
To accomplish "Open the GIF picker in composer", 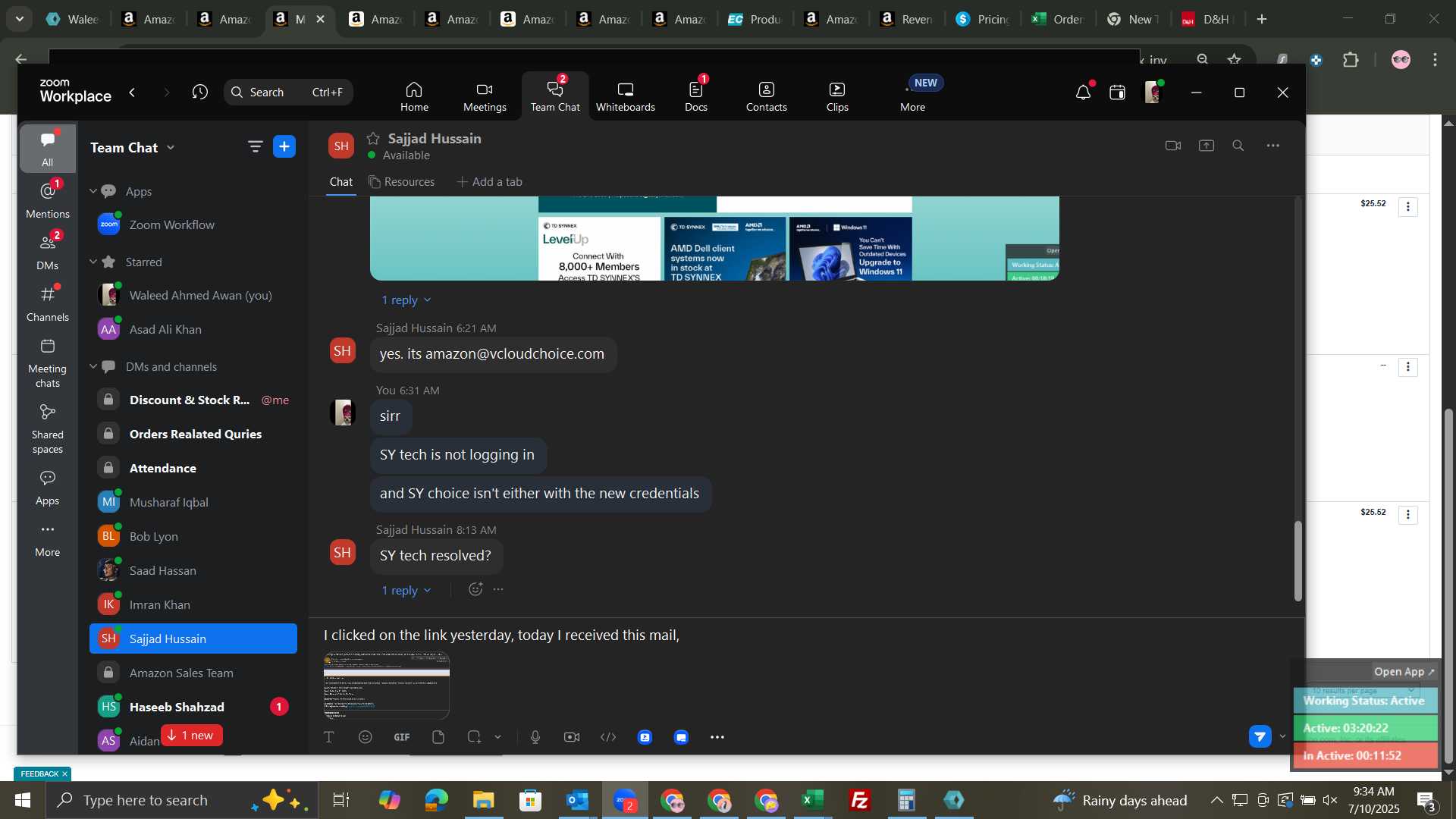I will coord(402,737).
